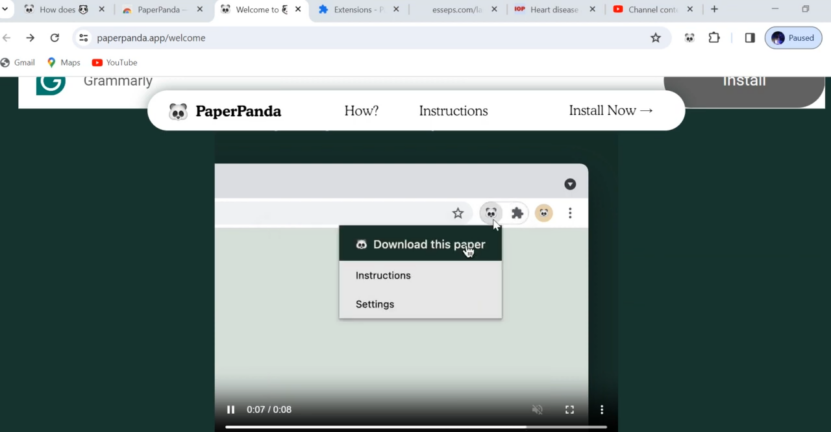Viewport: 831px width, 432px height.
Task: Click the star icon inside the demo video
Action: coord(458,213)
